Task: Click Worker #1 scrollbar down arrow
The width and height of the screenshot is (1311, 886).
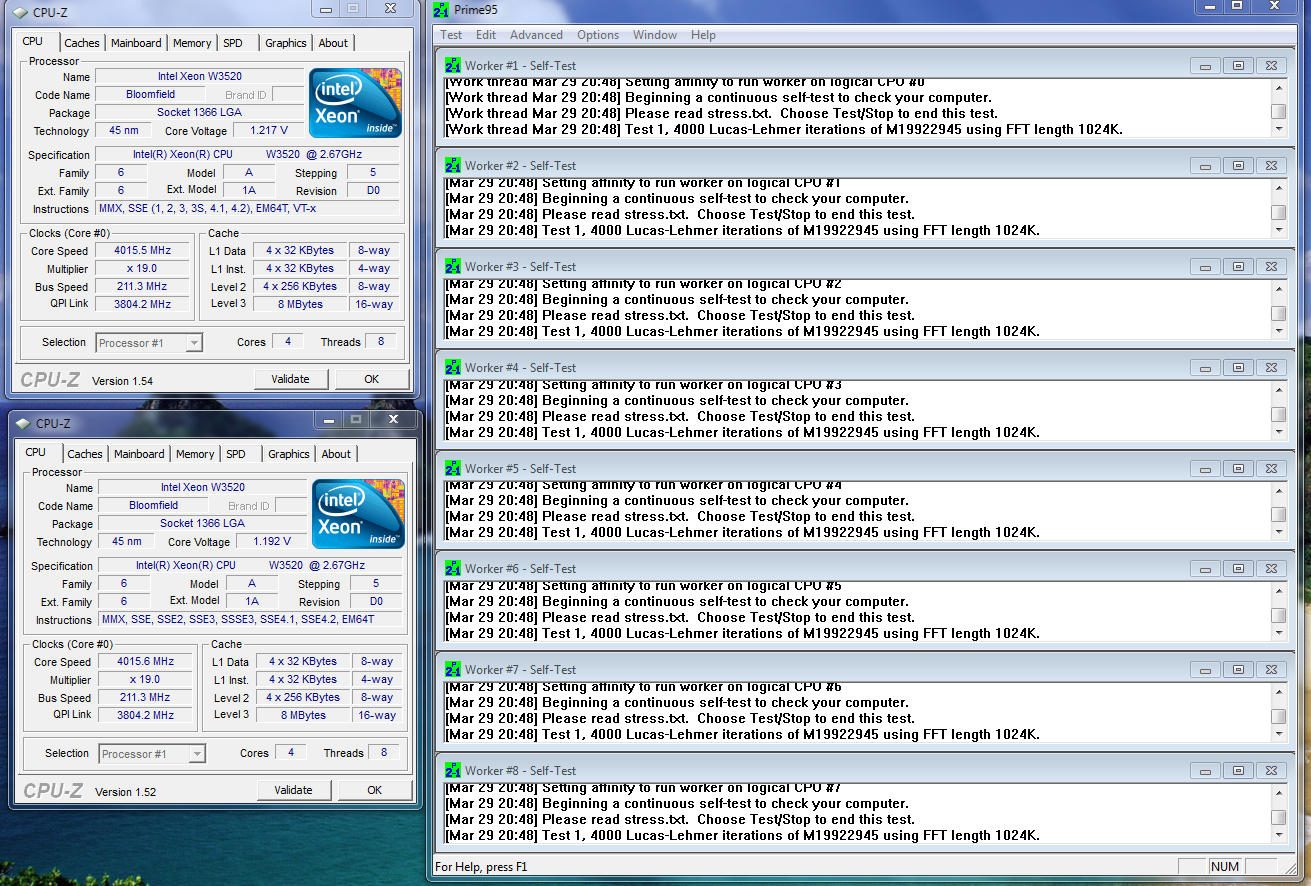Action: [1279, 129]
